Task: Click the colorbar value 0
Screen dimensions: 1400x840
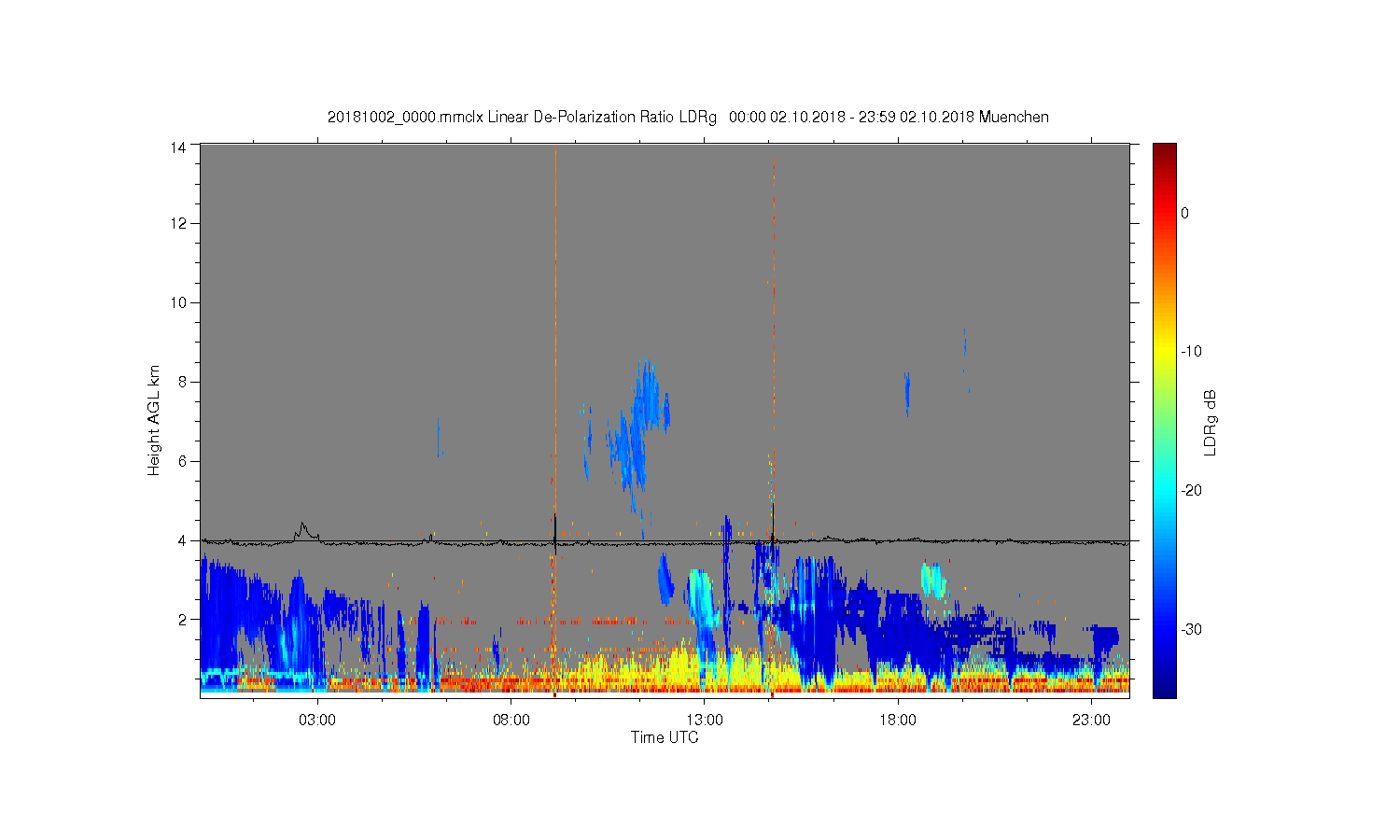Action: pos(1184,213)
